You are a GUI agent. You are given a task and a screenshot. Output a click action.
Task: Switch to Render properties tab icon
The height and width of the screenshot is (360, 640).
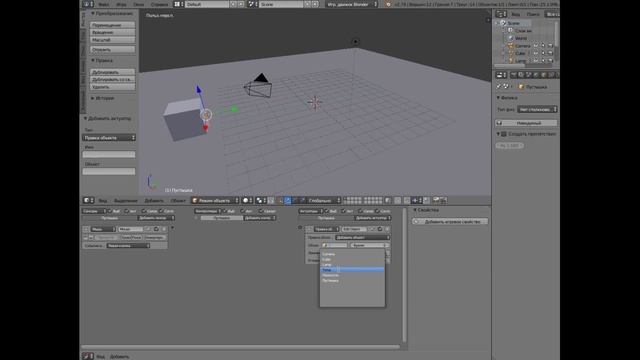[x=513, y=75]
